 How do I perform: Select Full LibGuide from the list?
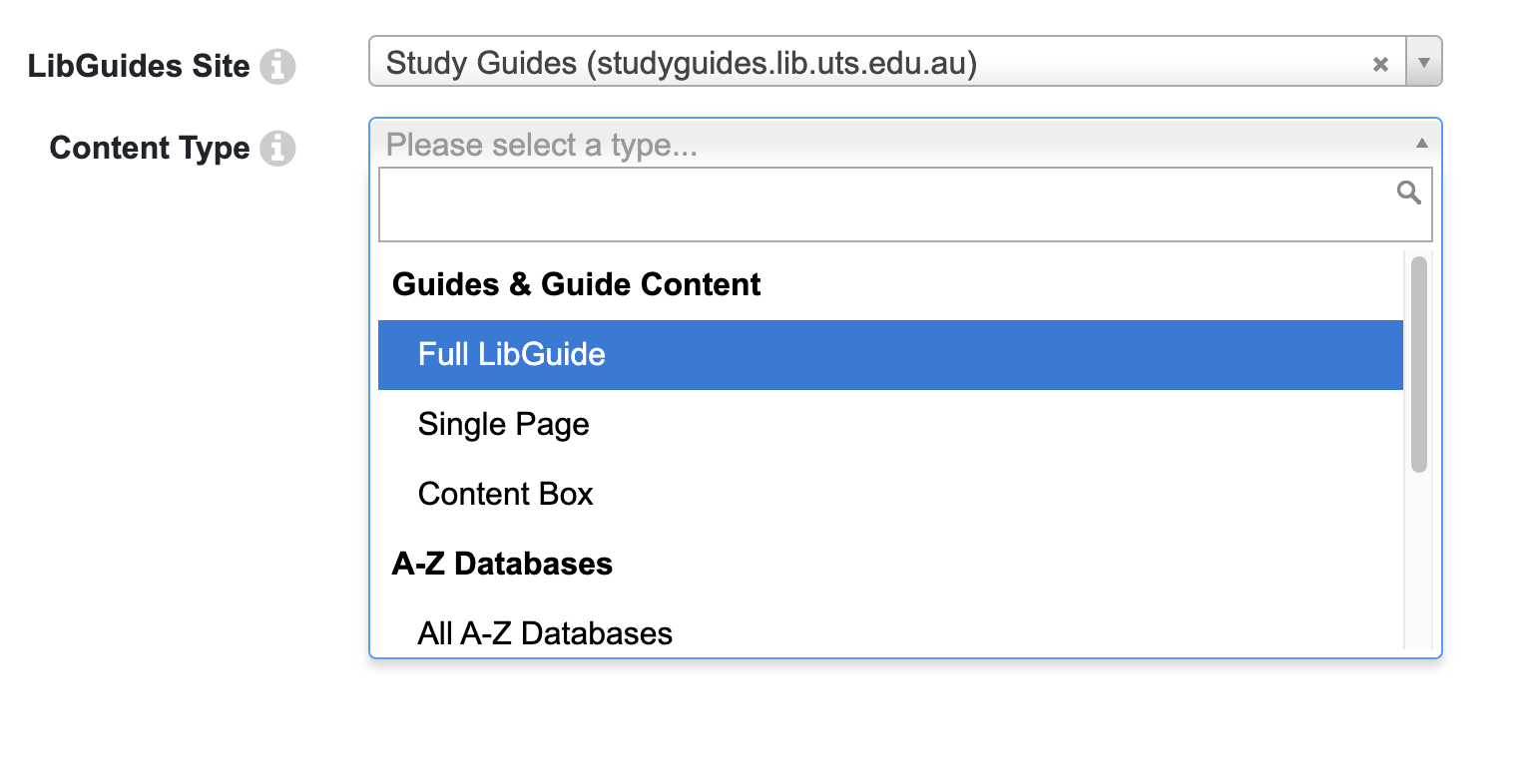(511, 354)
